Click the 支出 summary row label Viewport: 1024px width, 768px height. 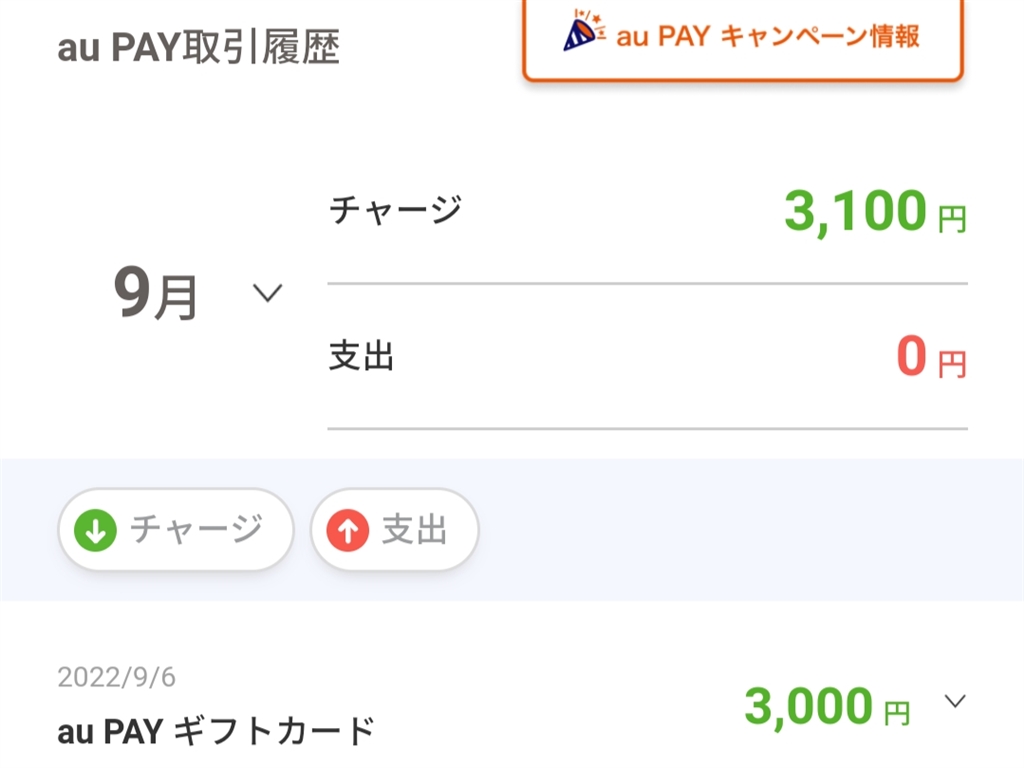point(361,357)
